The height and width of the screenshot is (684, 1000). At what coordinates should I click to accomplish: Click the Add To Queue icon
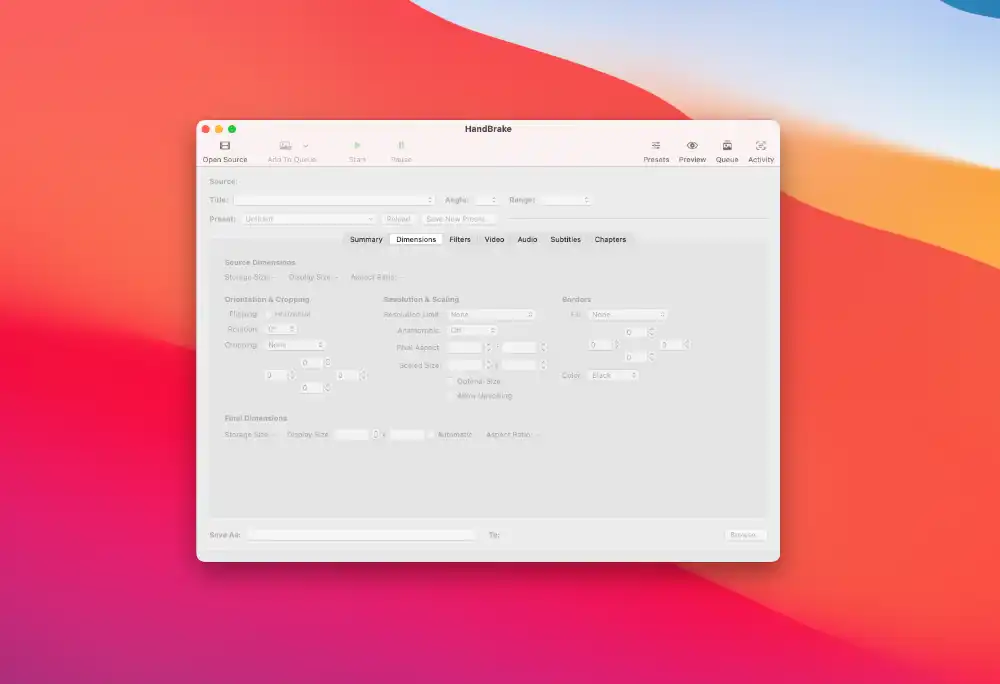point(286,146)
